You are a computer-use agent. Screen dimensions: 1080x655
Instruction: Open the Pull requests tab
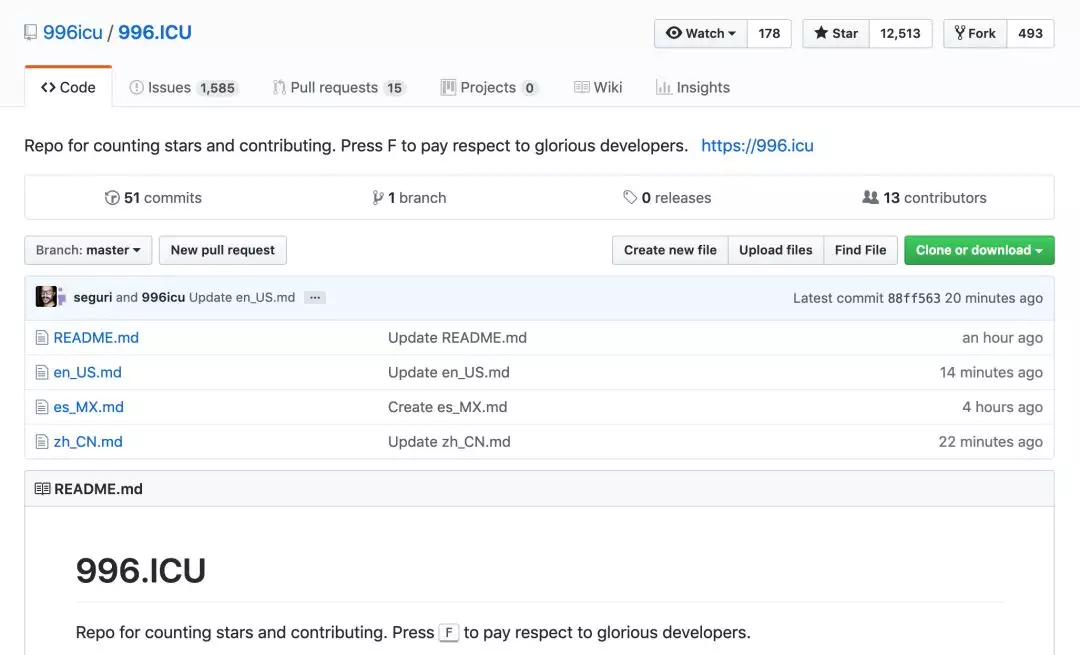tap(339, 87)
